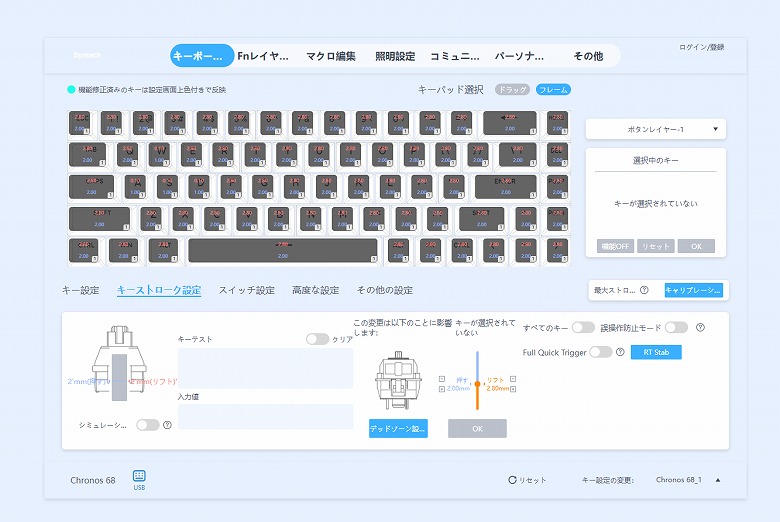The width and height of the screenshot is (780, 522).
Task: Click the RT Stab button
Action: (x=656, y=352)
